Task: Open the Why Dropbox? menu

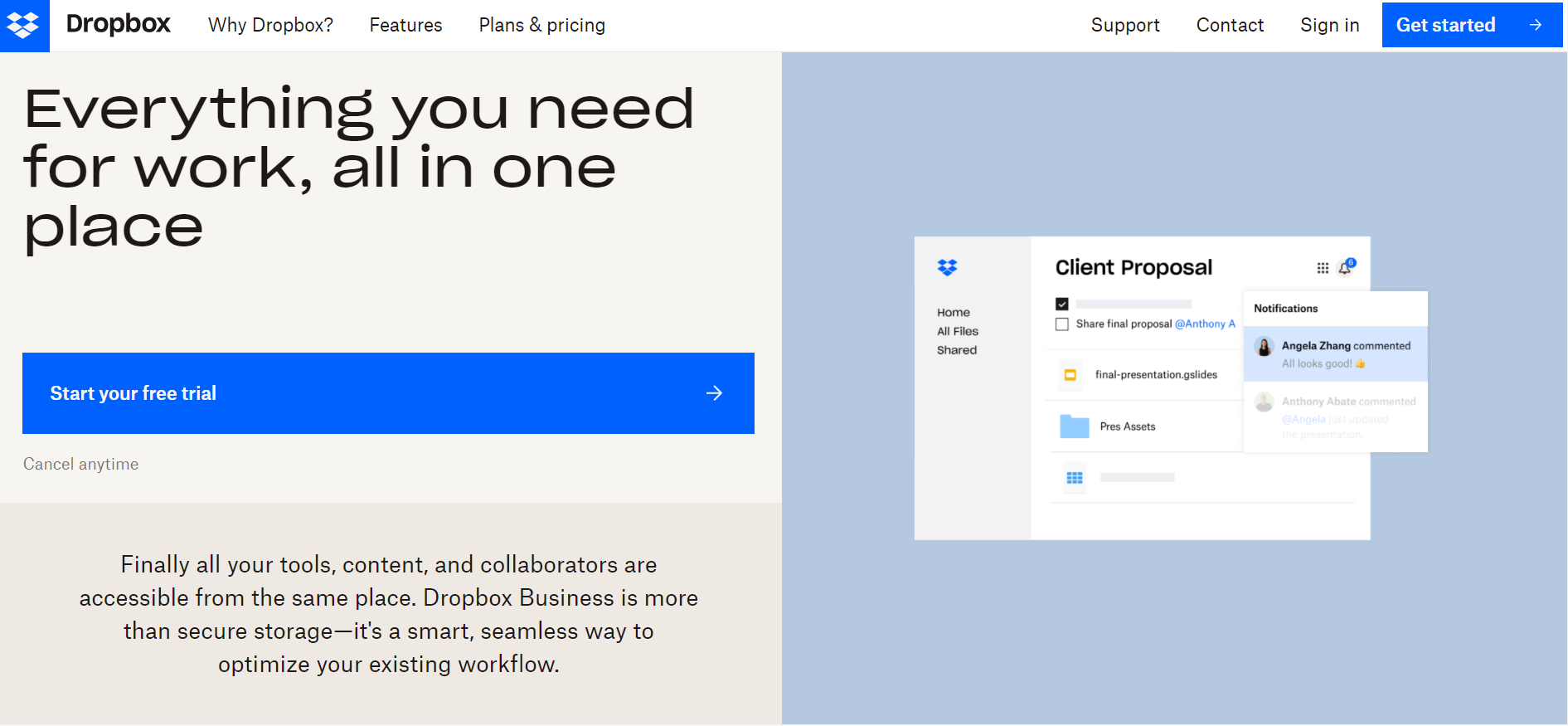Action: pyautogui.click(x=270, y=25)
